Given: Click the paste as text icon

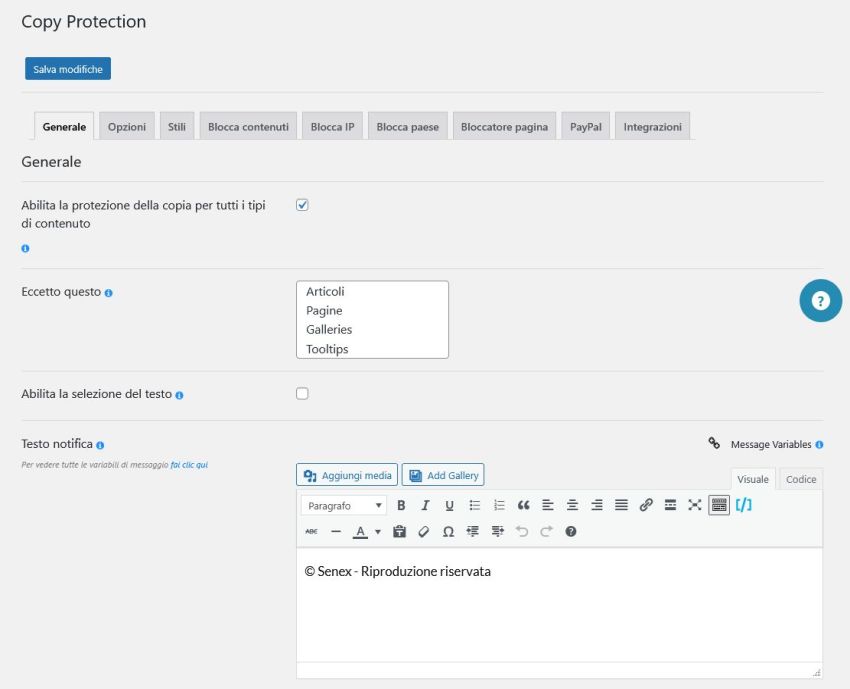Looking at the screenshot, I should click(400, 531).
